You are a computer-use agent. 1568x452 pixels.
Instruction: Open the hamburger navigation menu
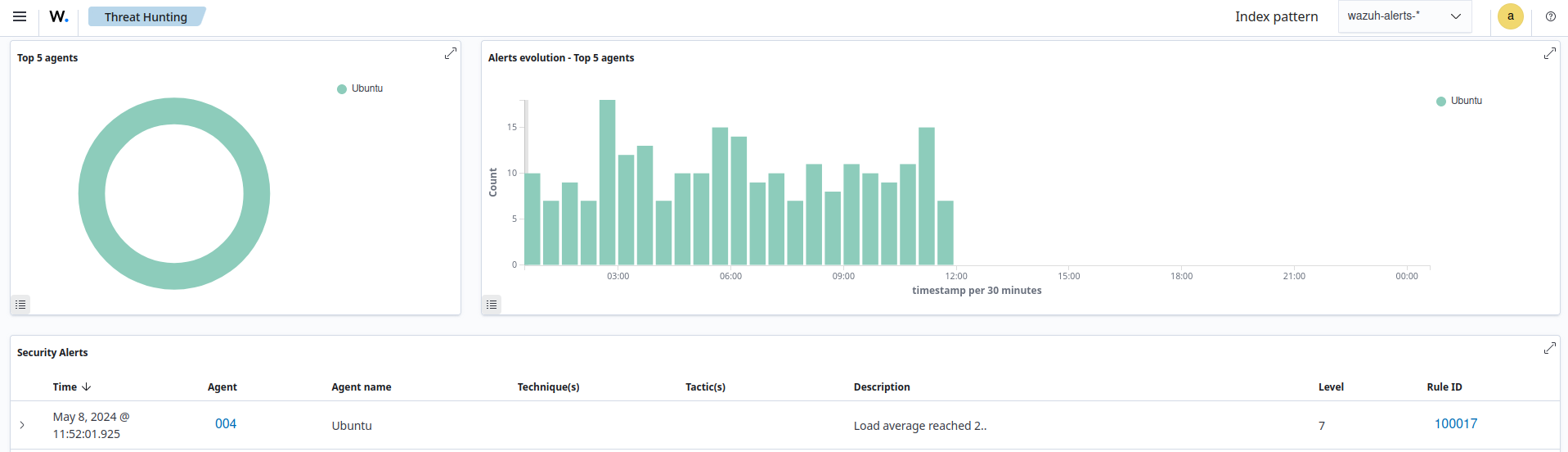point(20,16)
